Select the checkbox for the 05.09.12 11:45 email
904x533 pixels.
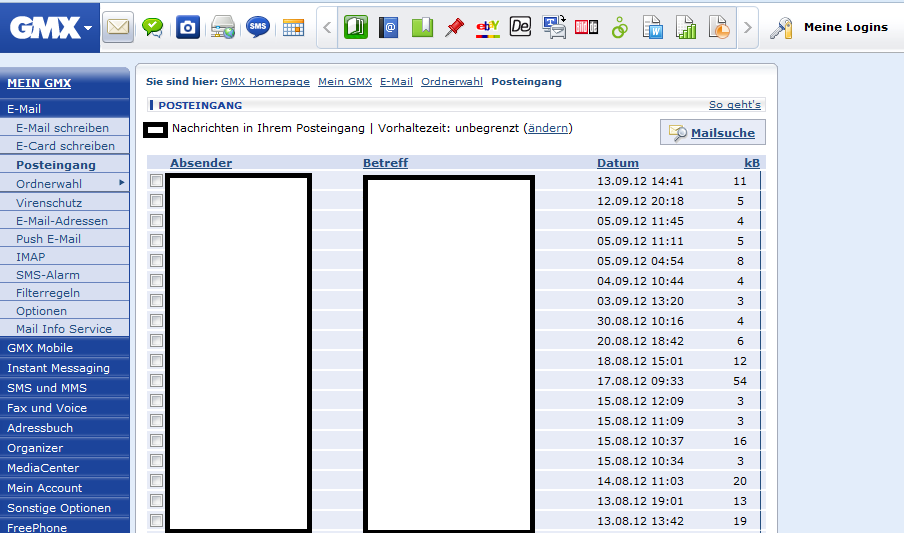click(156, 221)
